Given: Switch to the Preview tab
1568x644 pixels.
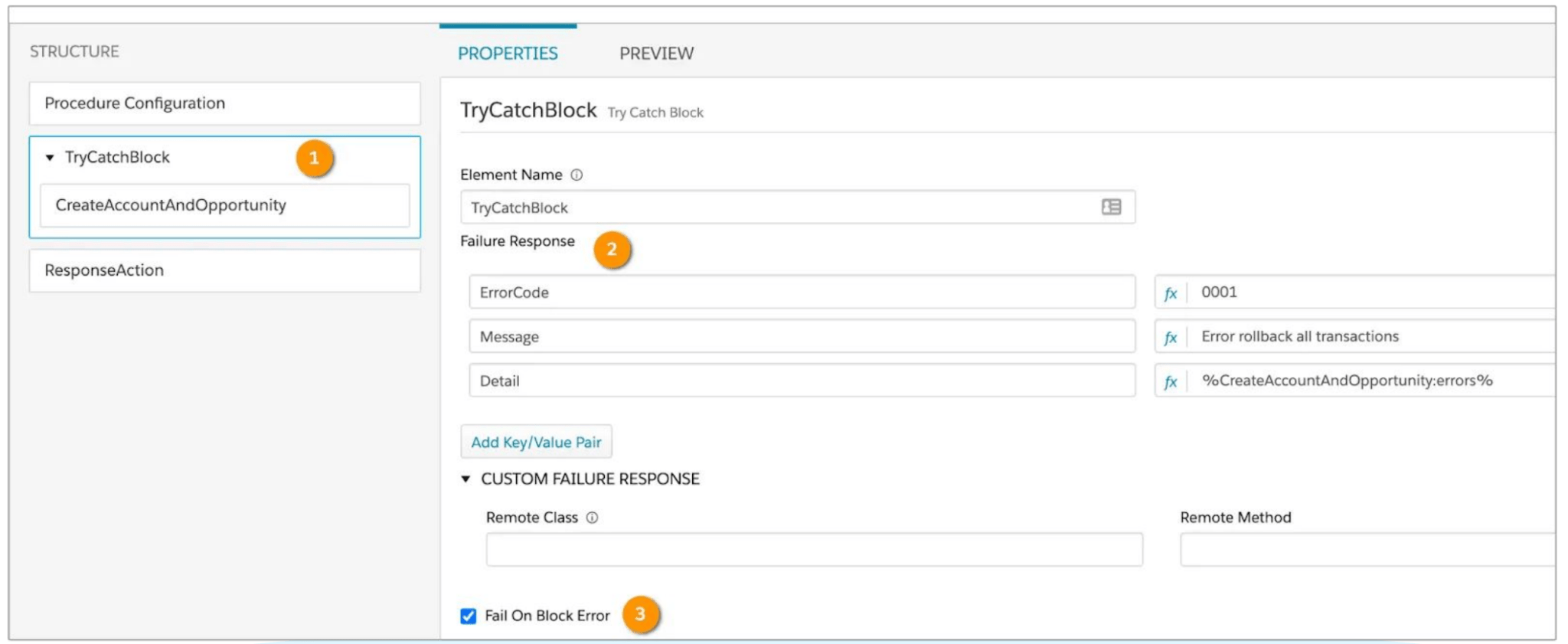Looking at the screenshot, I should [x=656, y=54].
